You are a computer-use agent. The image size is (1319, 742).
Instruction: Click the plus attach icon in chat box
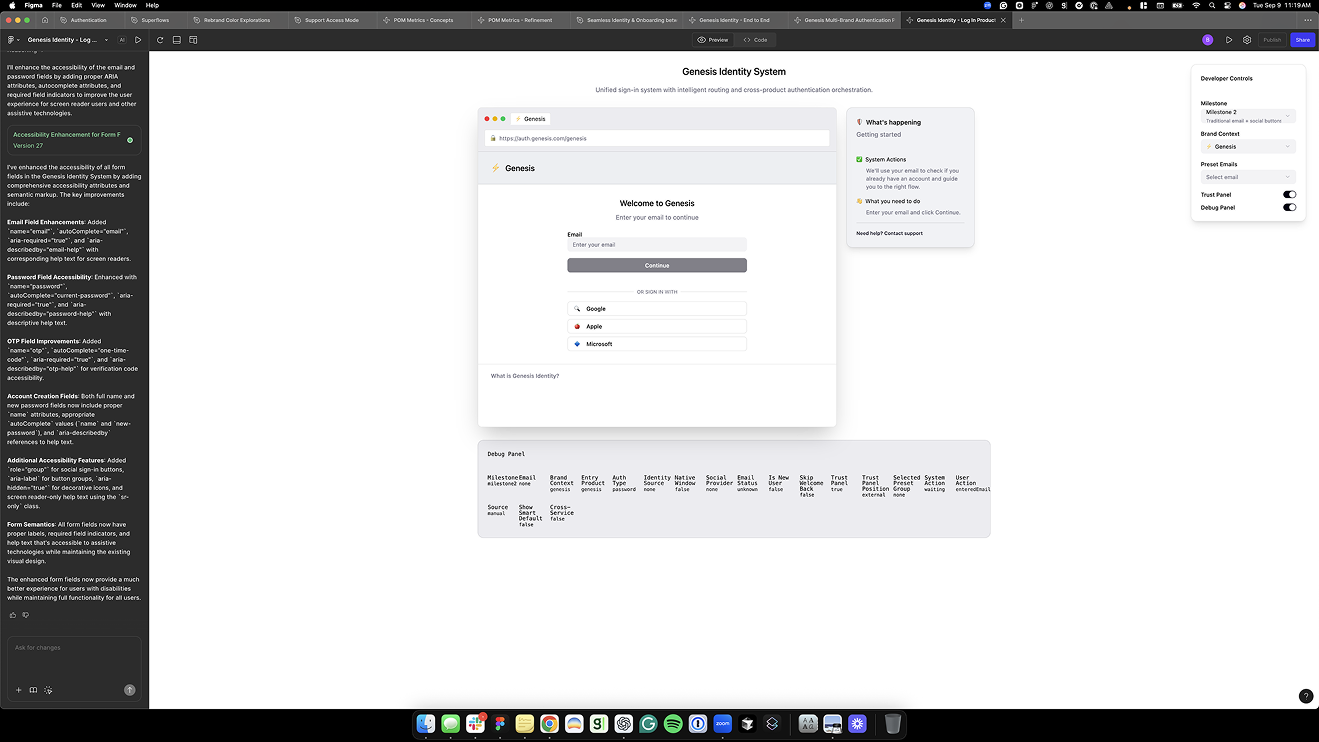click(x=18, y=690)
